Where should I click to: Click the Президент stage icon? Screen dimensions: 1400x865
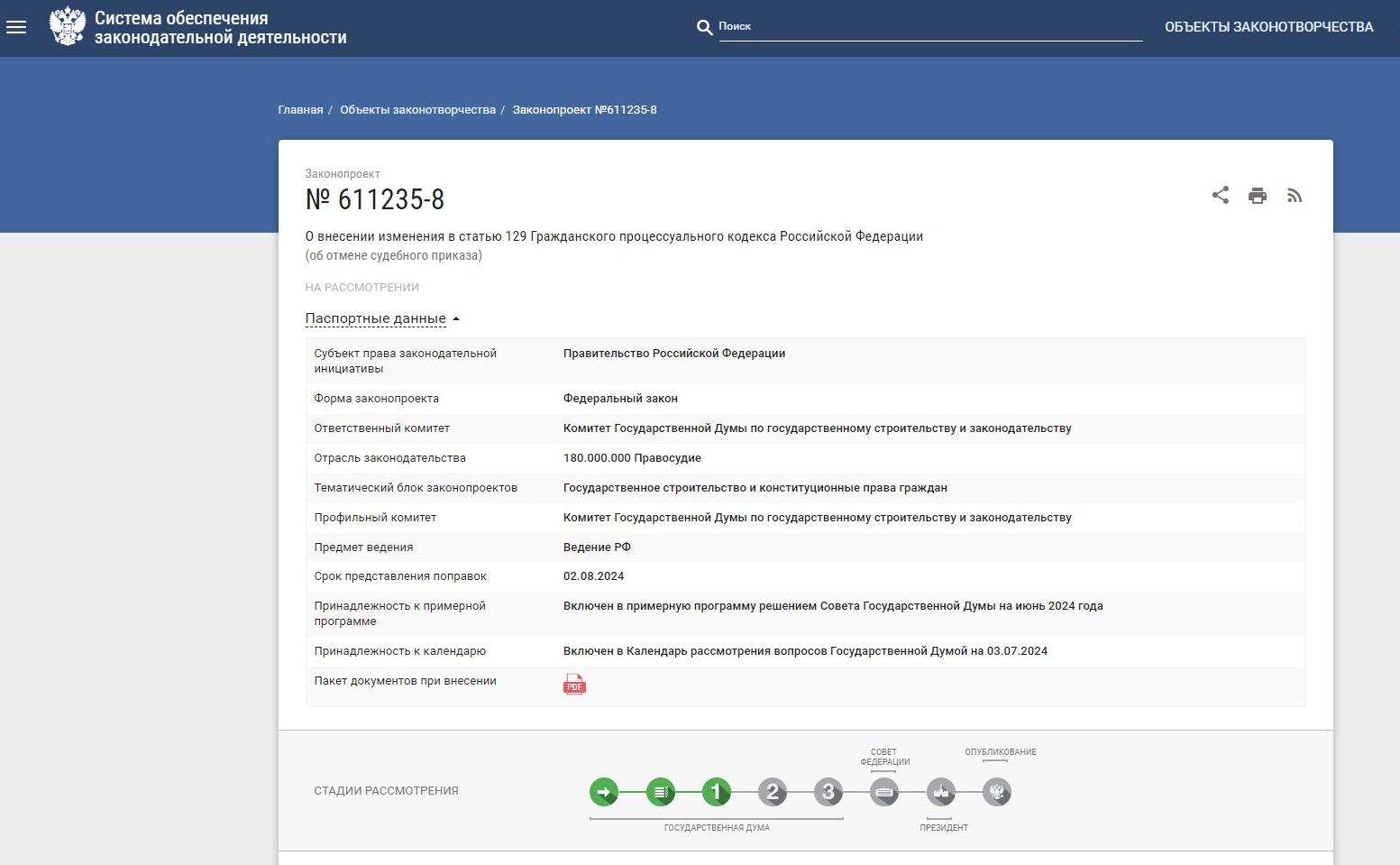pyautogui.click(x=940, y=792)
